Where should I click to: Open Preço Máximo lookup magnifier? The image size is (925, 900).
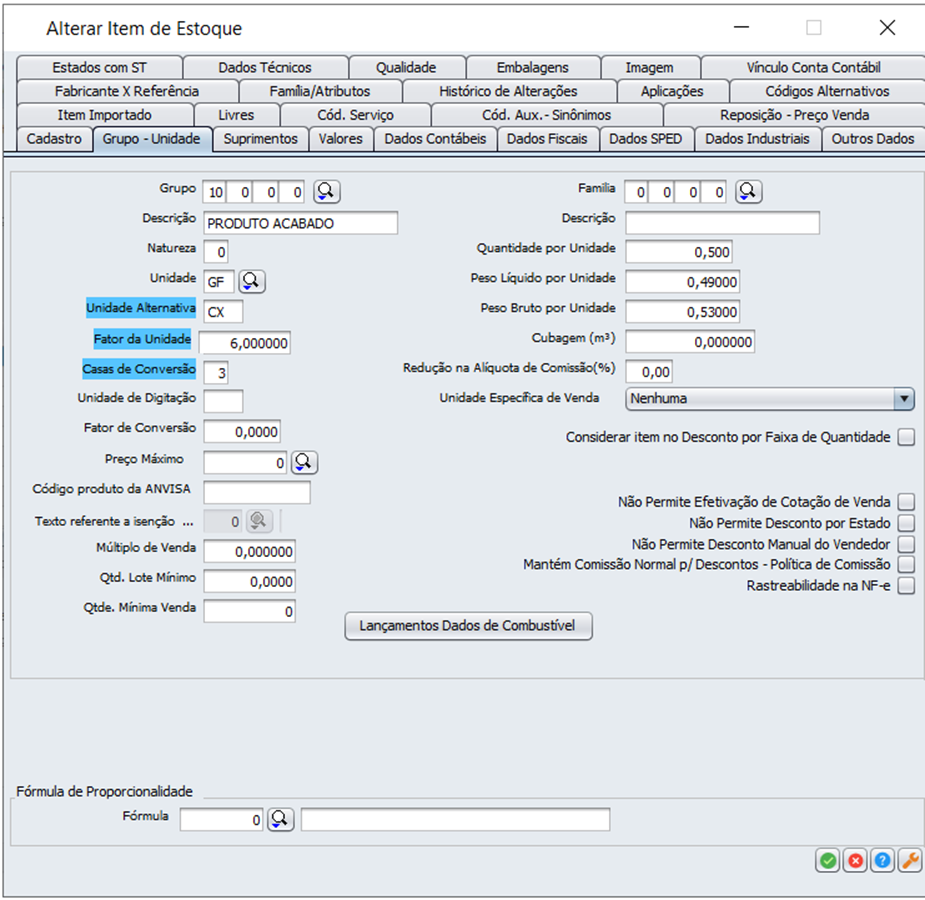[304, 462]
